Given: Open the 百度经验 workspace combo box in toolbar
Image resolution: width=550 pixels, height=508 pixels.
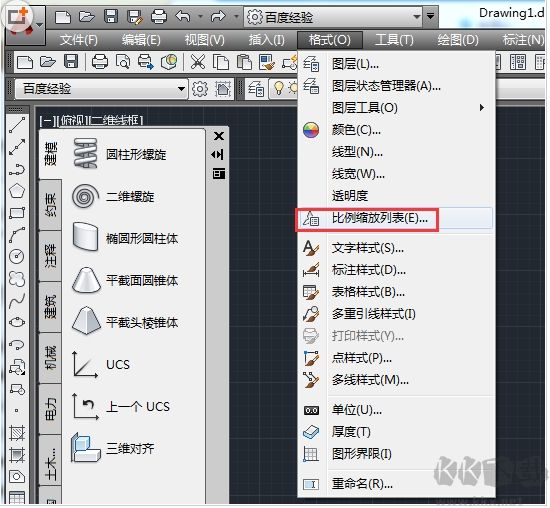Looking at the screenshot, I should click(101, 89).
